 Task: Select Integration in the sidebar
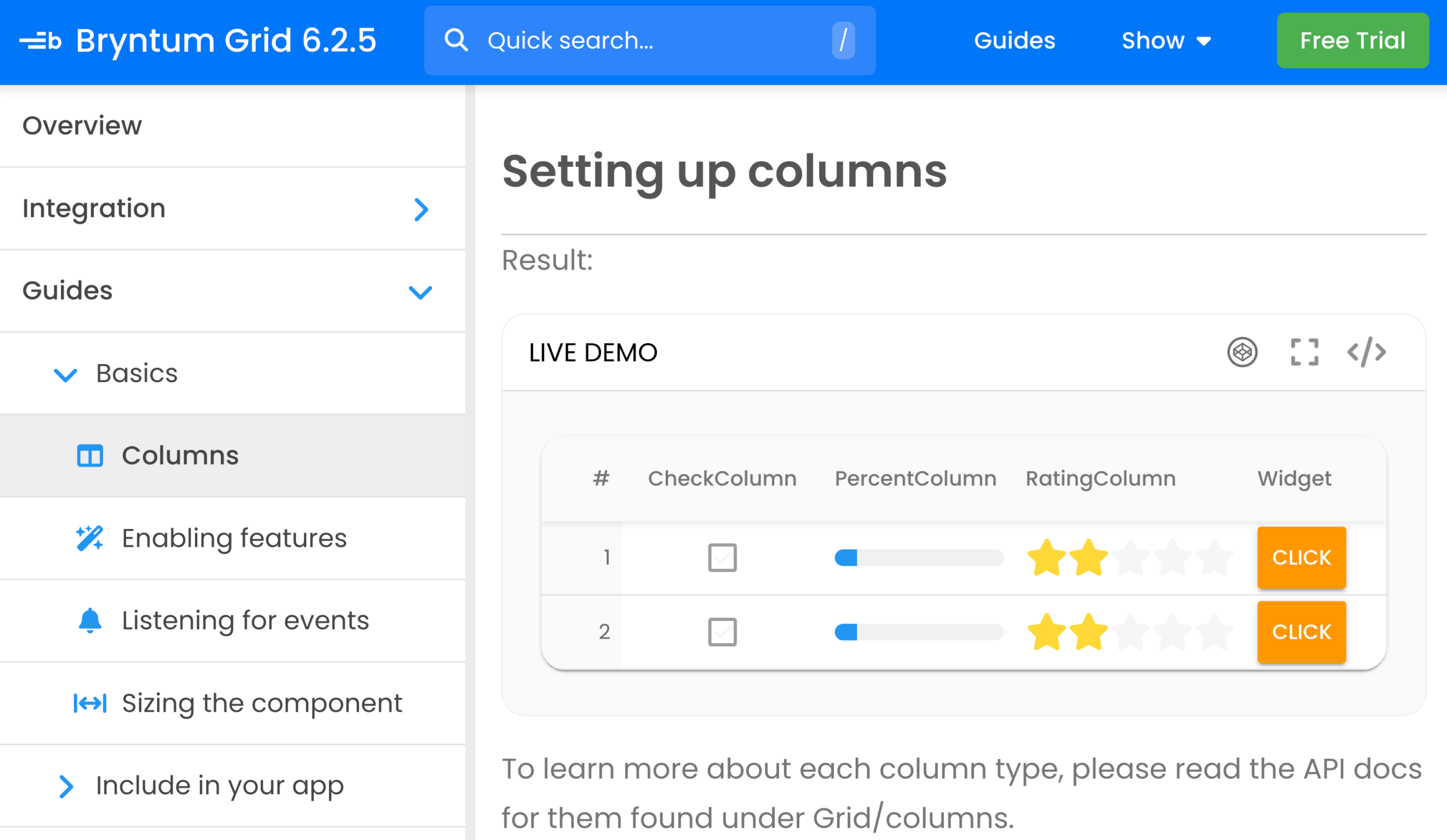(x=232, y=209)
